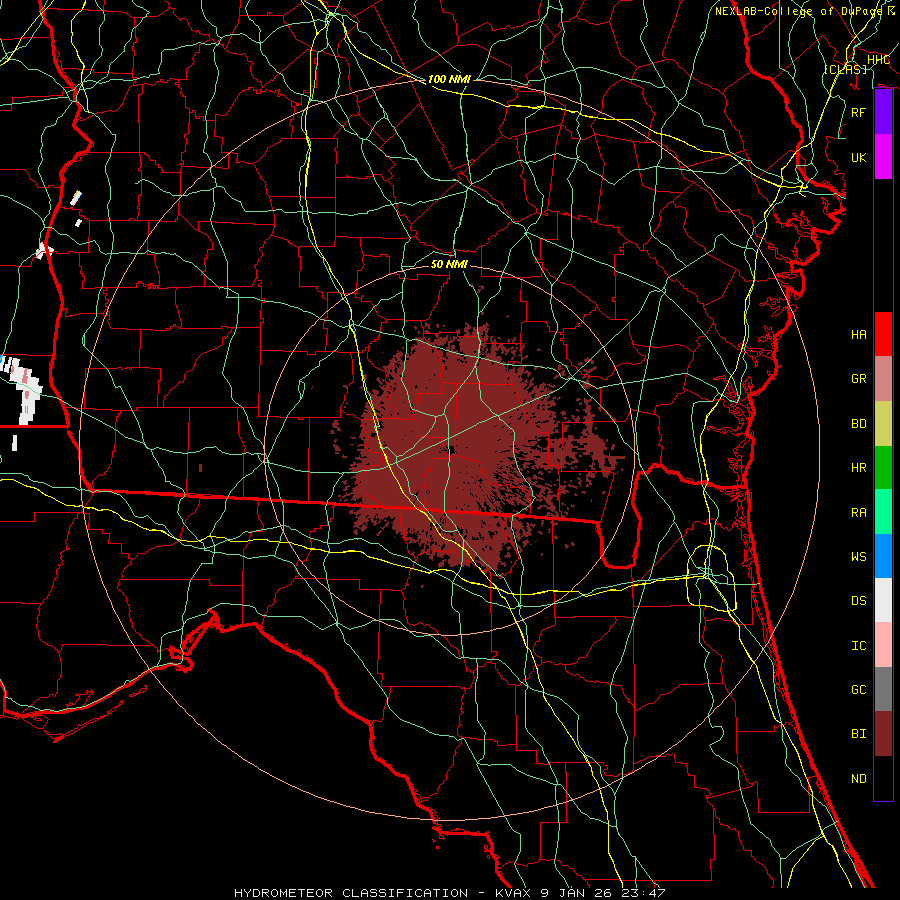Image resolution: width=900 pixels, height=900 pixels.
Task: Select the light green RA legend swatch
Action: click(883, 512)
